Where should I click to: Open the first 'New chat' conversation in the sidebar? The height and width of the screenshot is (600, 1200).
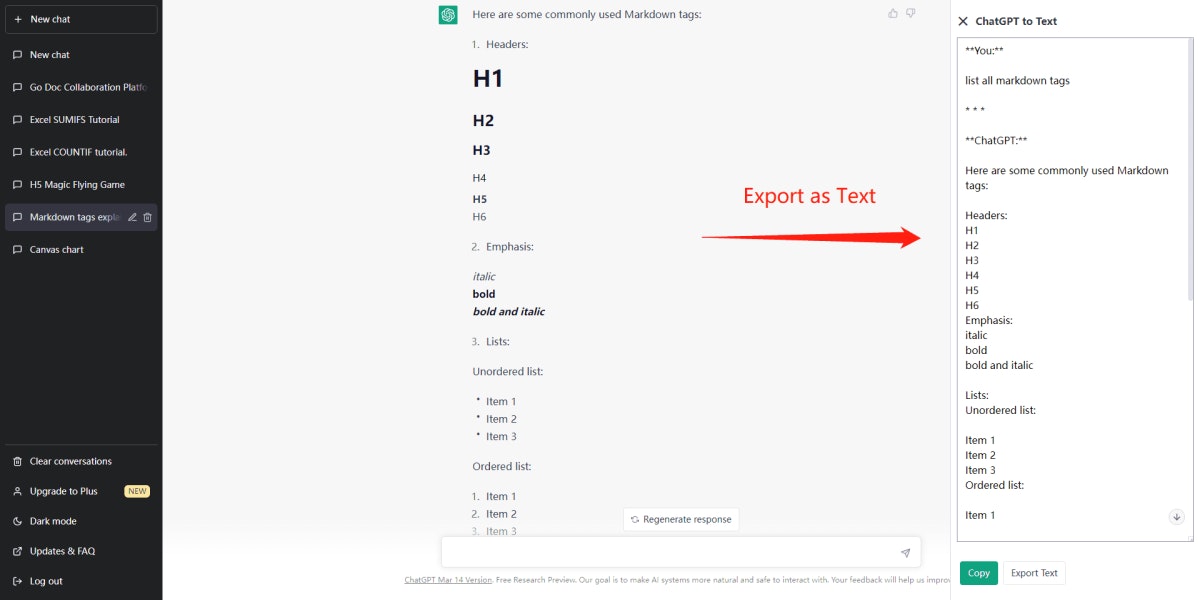pos(81,55)
